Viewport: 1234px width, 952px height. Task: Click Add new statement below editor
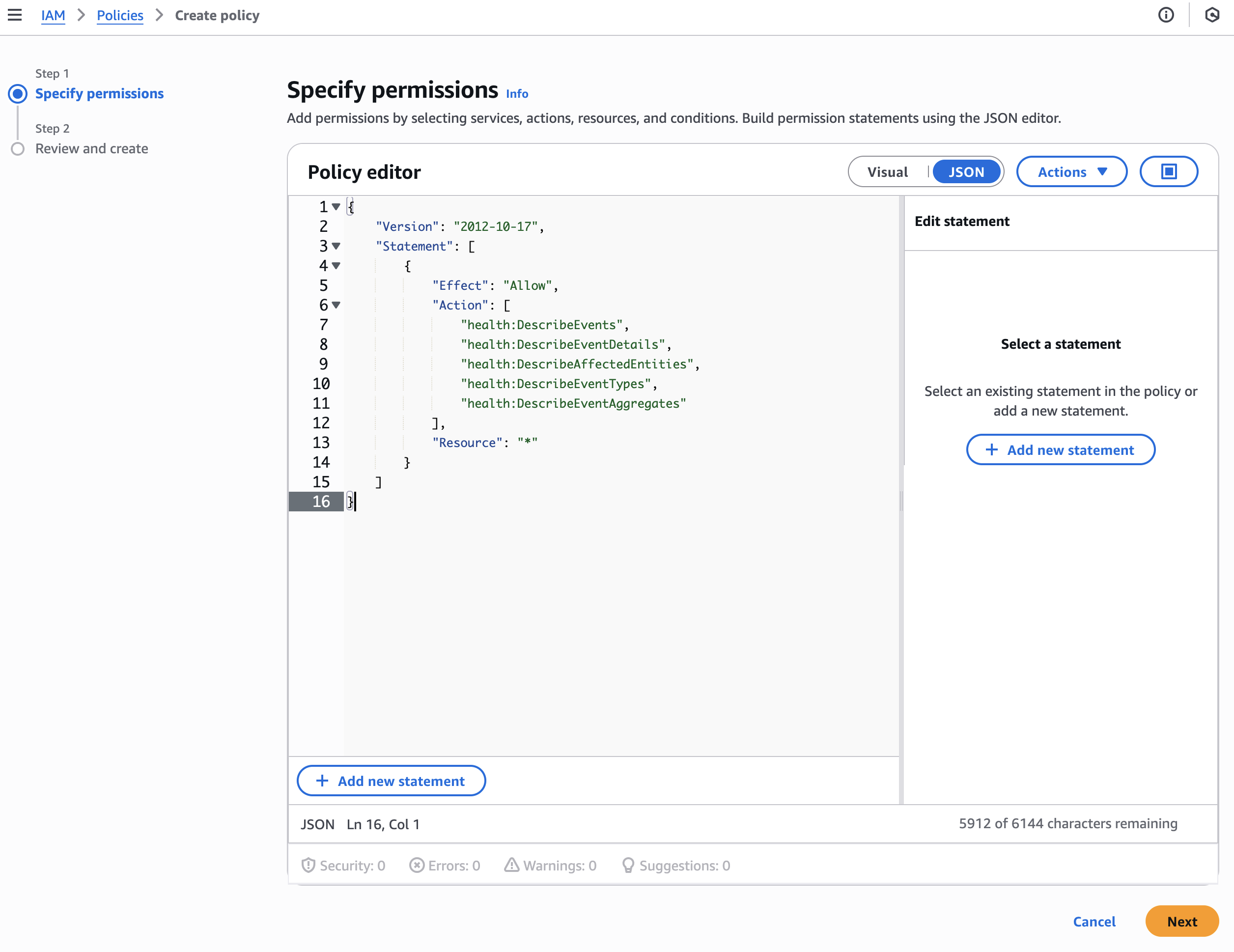pos(391,781)
